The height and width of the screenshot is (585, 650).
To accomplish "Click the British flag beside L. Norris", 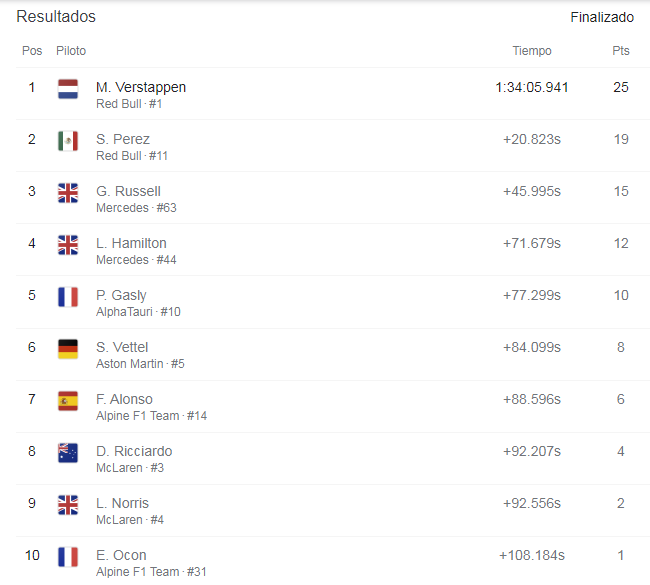I will tap(68, 505).
